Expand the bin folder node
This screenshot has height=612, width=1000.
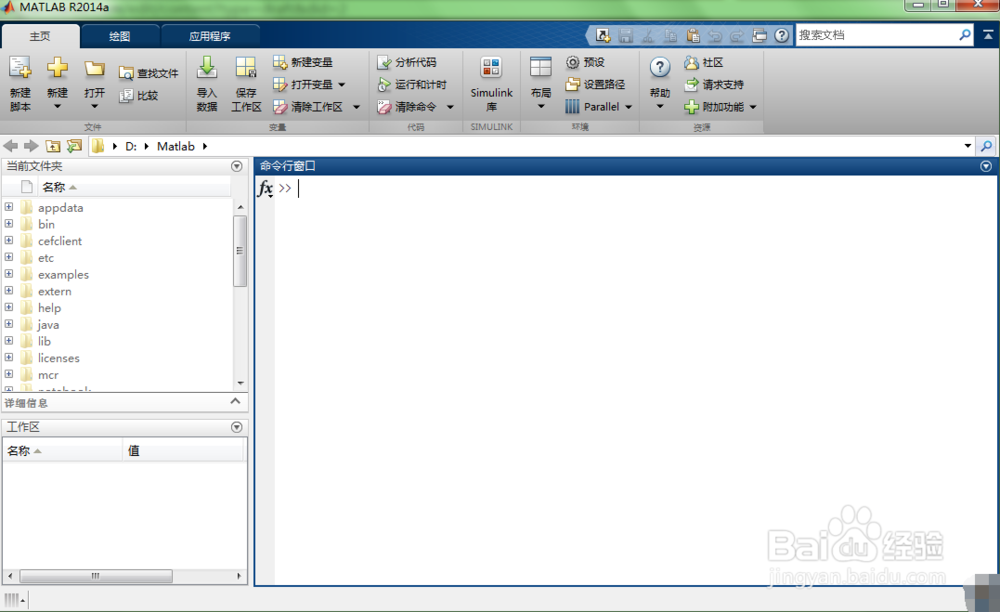point(9,223)
